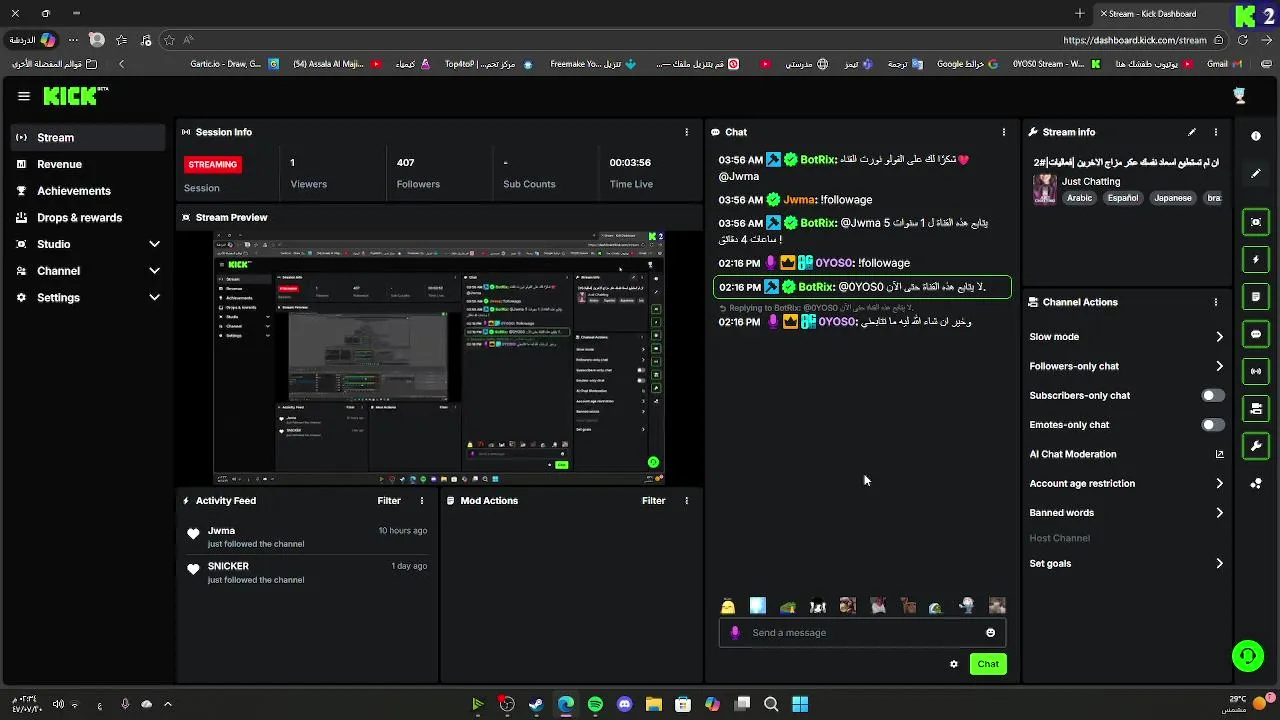This screenshot has height=720, width=1280.
Task: Open Followers-only chat settings
Action: (x=1127, y=366)
